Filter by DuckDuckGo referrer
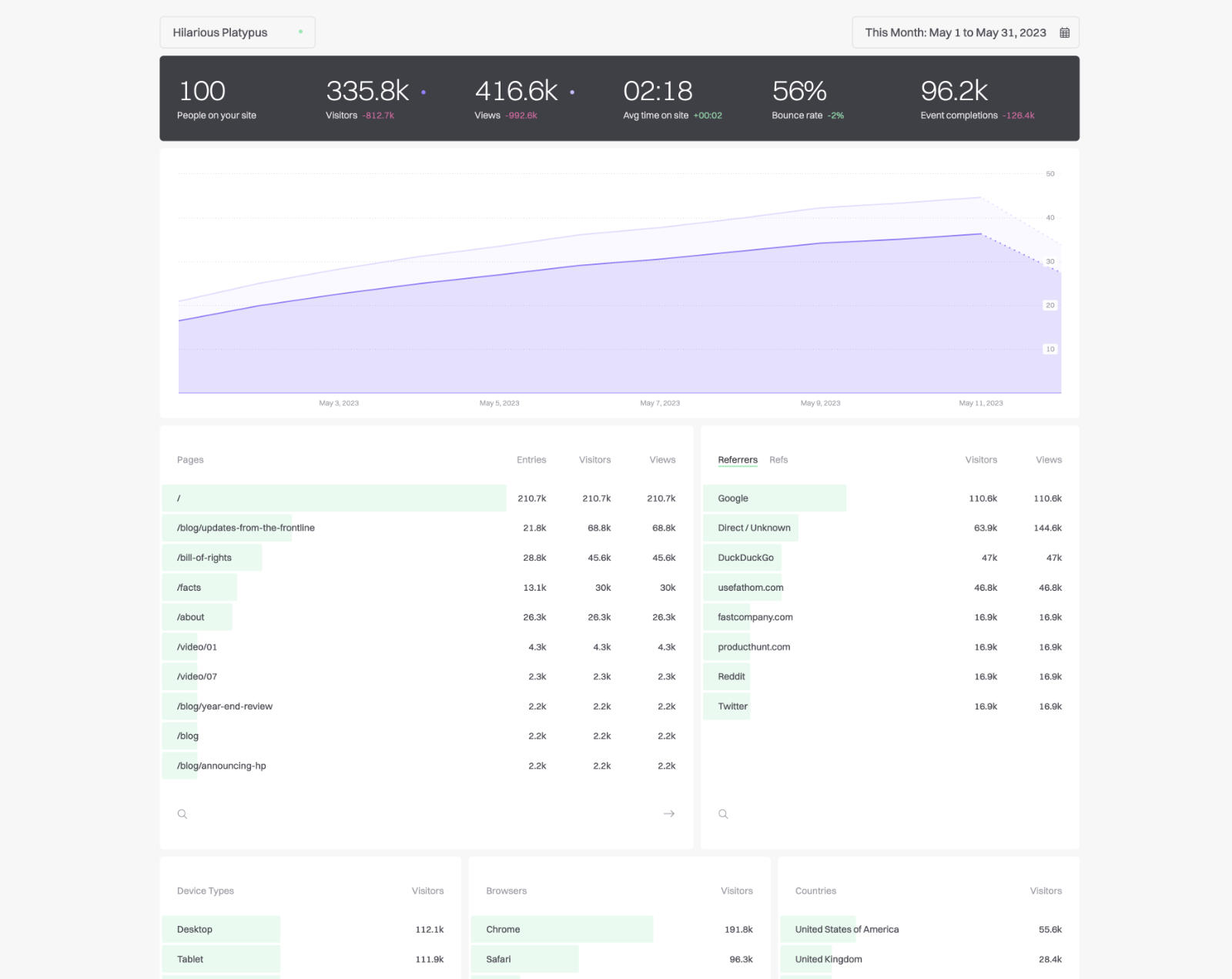 (889, 558)
